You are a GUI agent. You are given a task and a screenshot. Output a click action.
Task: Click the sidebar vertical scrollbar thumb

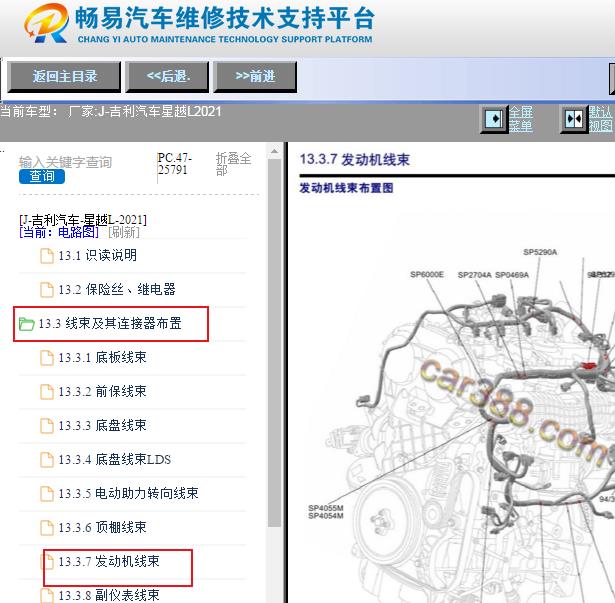(x=275, y=343)
